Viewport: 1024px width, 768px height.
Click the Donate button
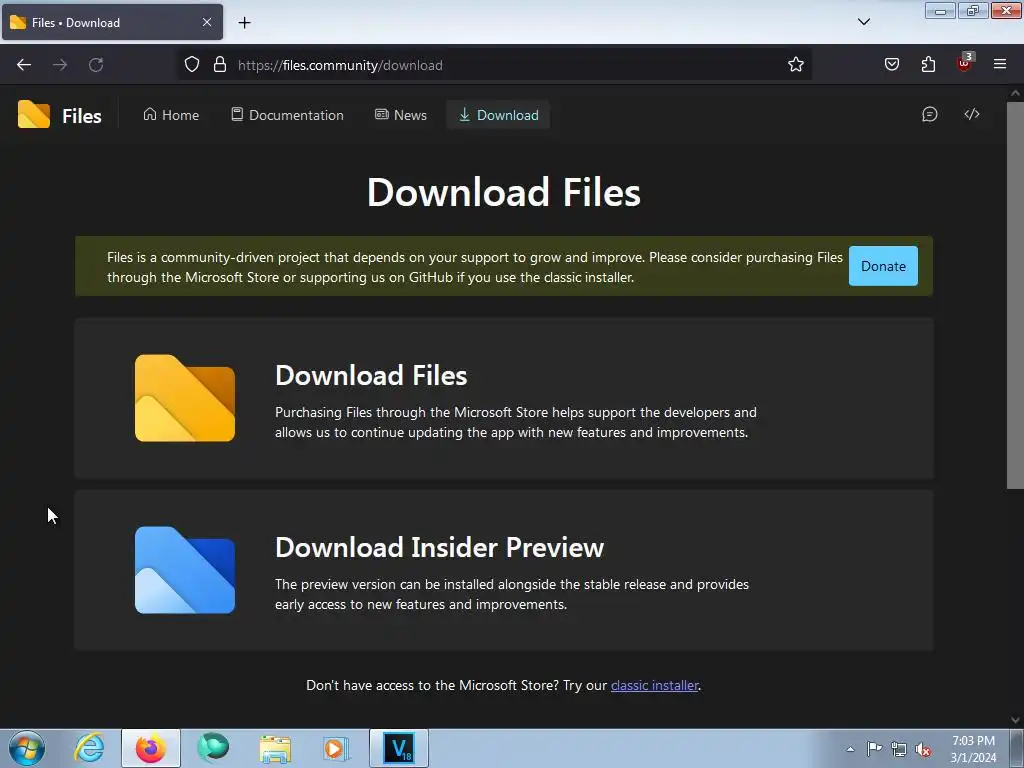[883, 266]
